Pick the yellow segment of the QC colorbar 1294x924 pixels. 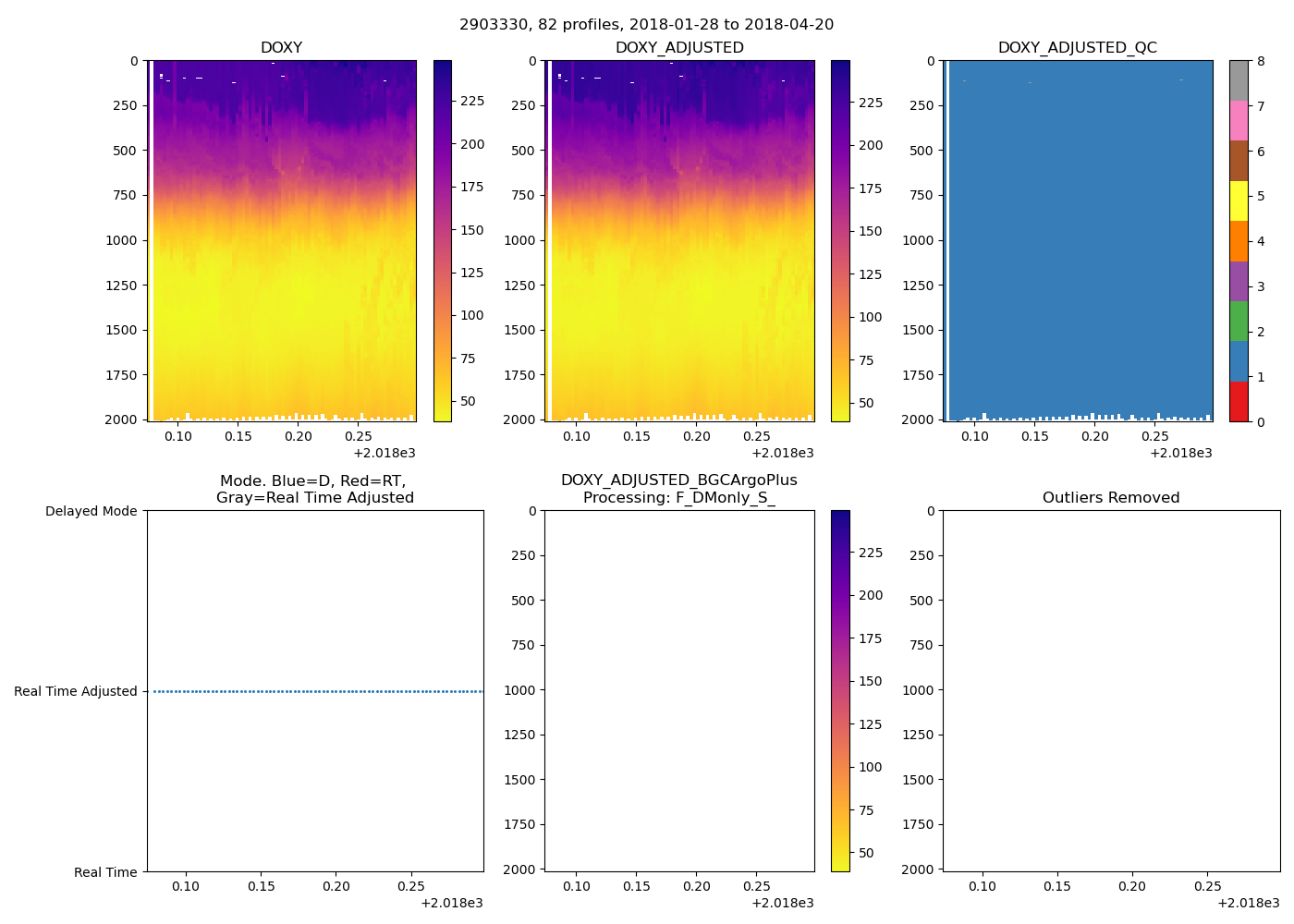[1239, 201]
